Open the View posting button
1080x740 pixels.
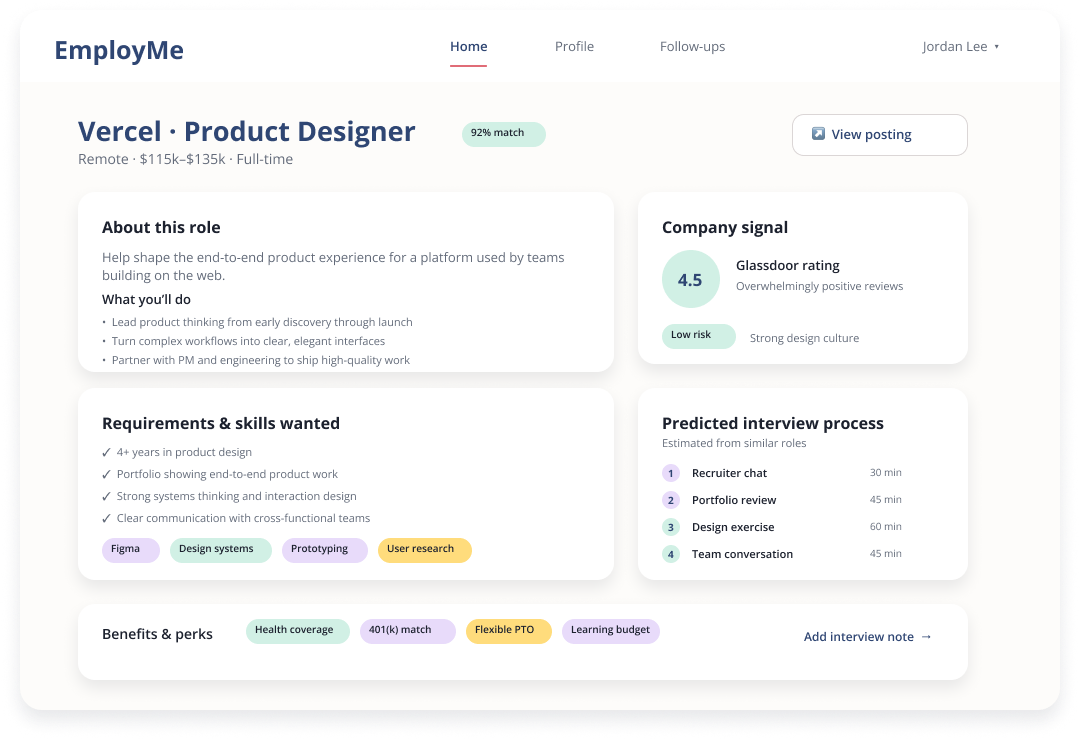point(880,134)
